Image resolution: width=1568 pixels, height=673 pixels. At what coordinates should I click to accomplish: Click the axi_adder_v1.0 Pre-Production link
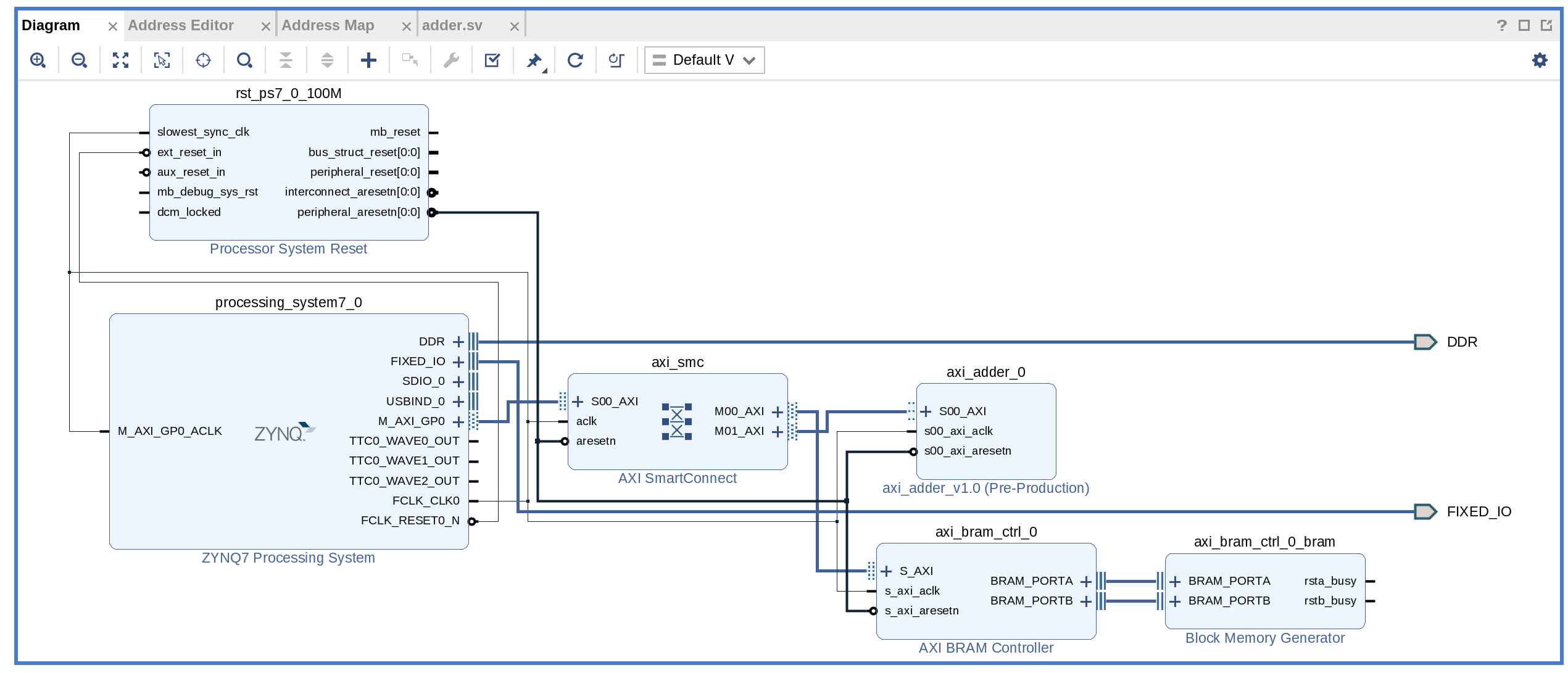click(985, 488)
